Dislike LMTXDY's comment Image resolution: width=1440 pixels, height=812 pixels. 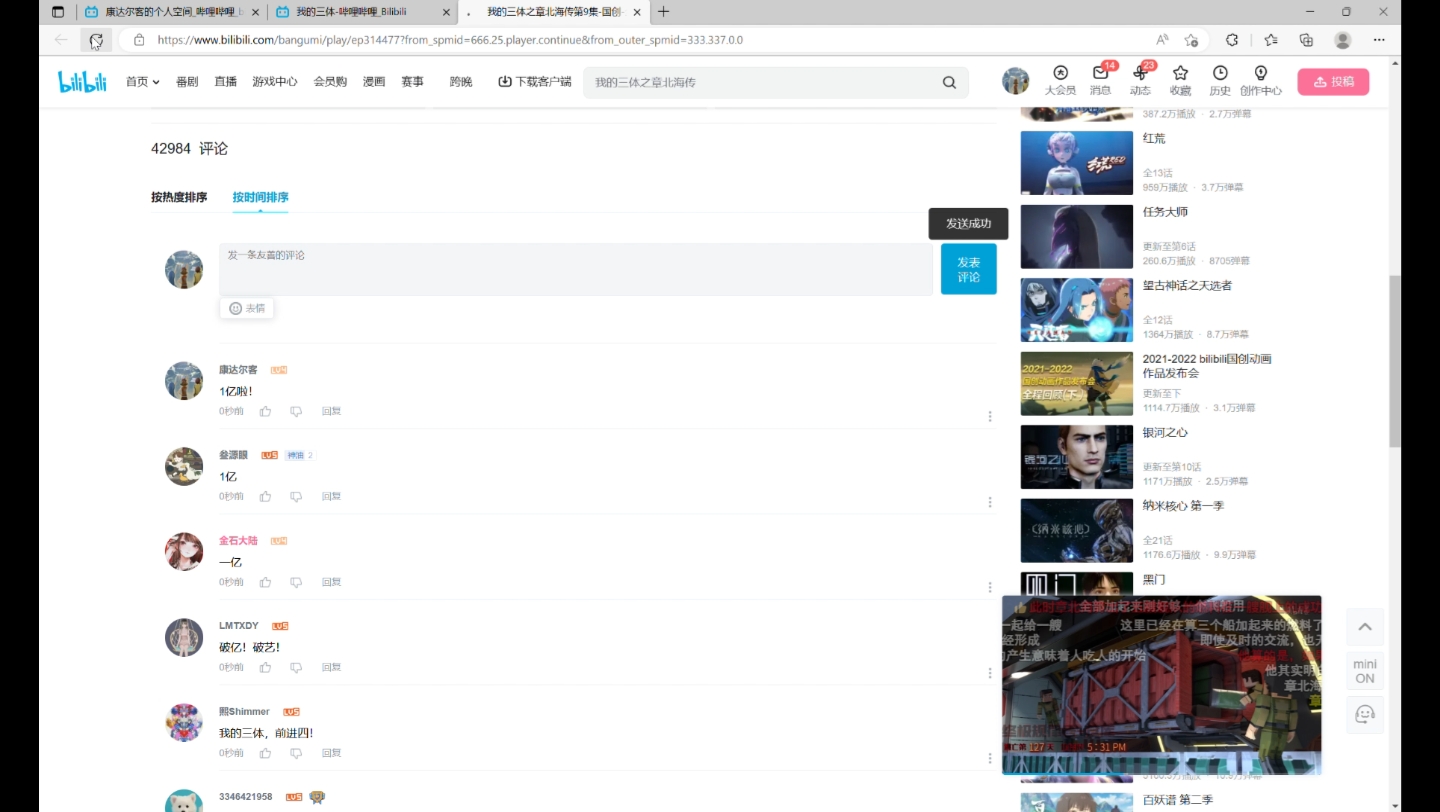click(x=296, y=667)
